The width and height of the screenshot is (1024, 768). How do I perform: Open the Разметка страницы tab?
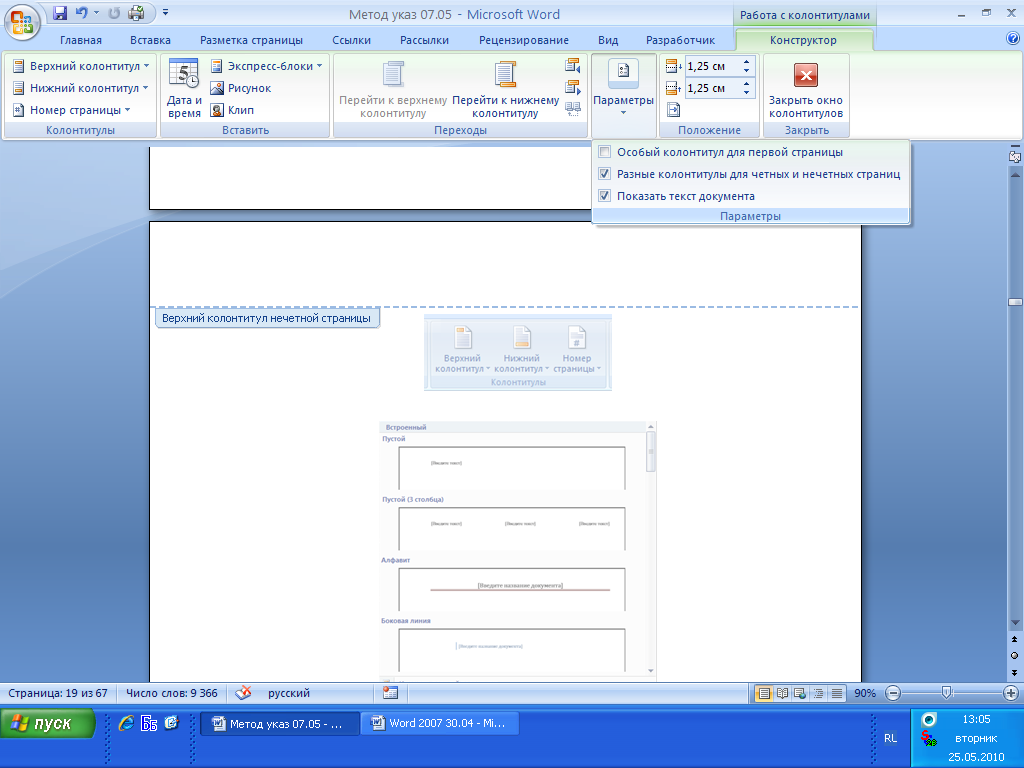pyautogui.click(x=251, y=40)
